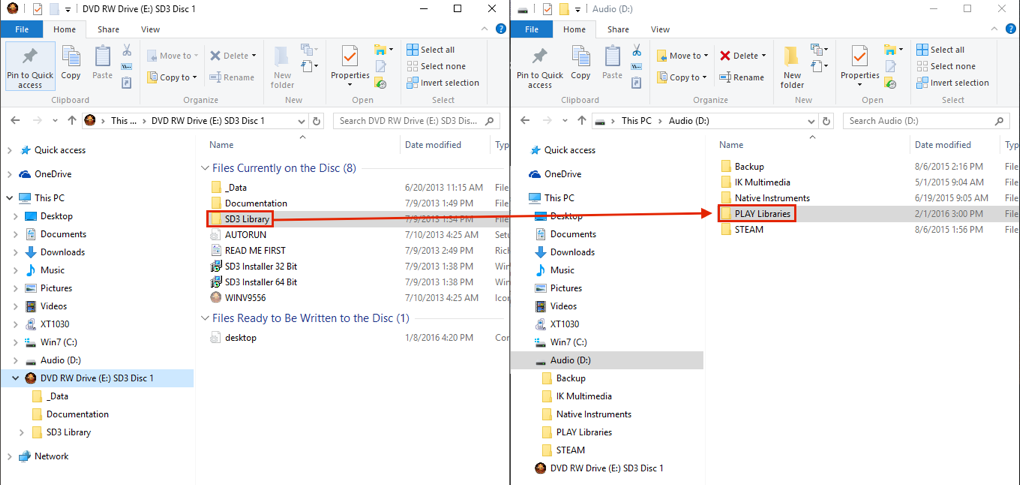Viewport: 1020px width, 485px height.
Task: Click Delete in the Audio (D:) window ribbon
Action: [x=743, y=56]
